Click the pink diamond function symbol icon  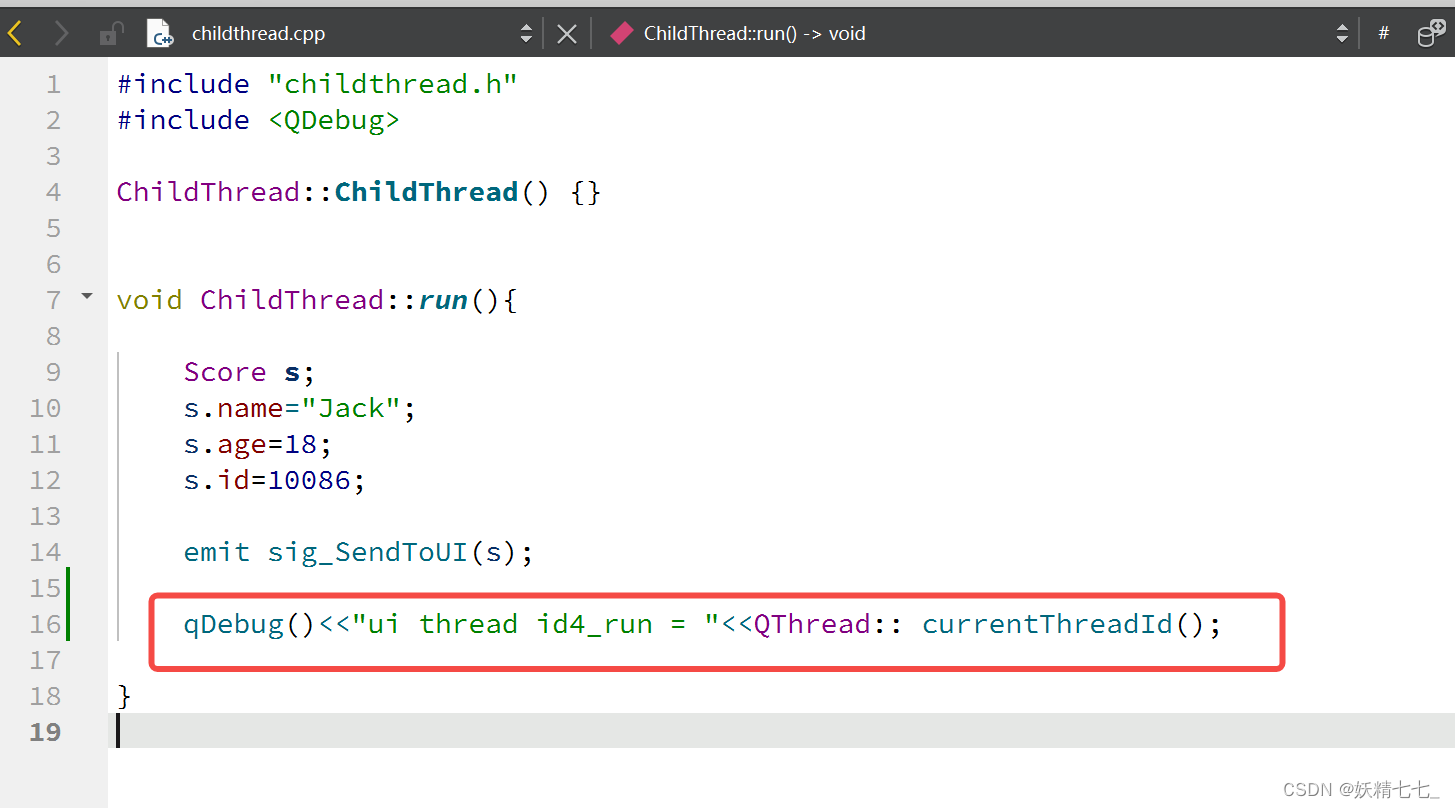[622, 33]
